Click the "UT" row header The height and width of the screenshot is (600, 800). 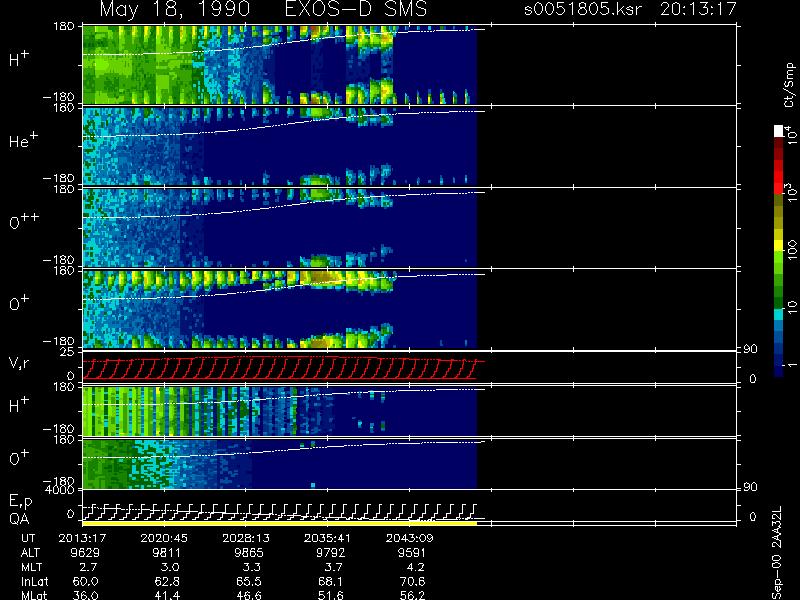click(29, 538)
